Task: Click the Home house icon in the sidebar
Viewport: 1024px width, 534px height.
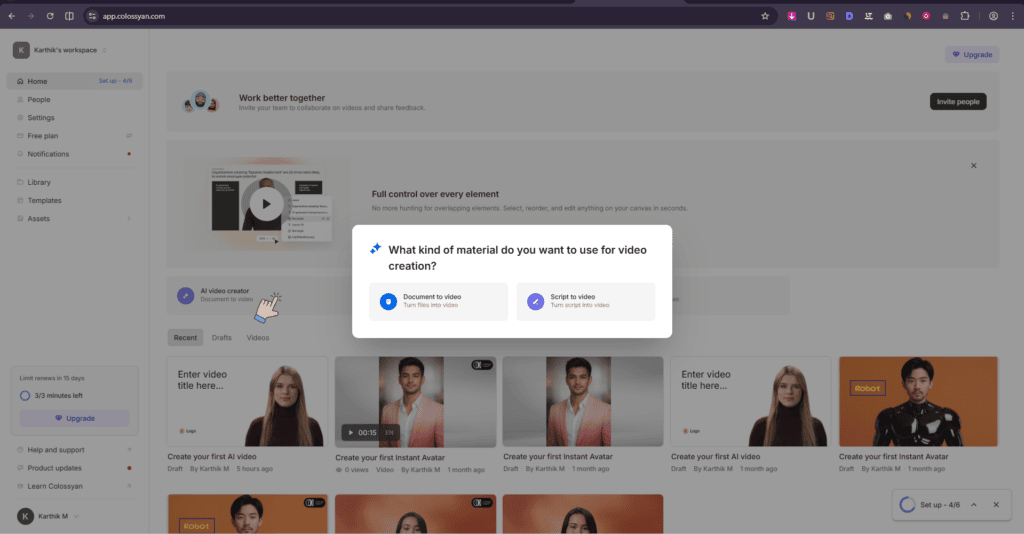Action: [x=20, y=82]
